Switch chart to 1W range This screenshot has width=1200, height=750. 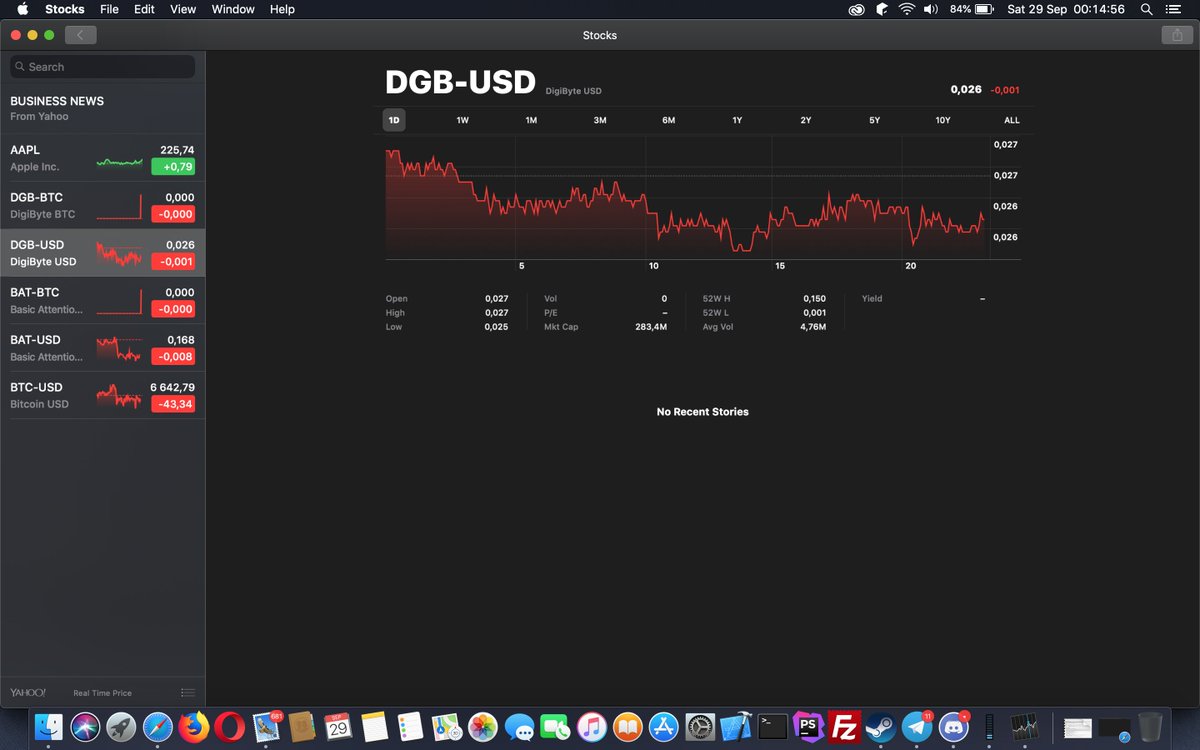coord(462,120)
